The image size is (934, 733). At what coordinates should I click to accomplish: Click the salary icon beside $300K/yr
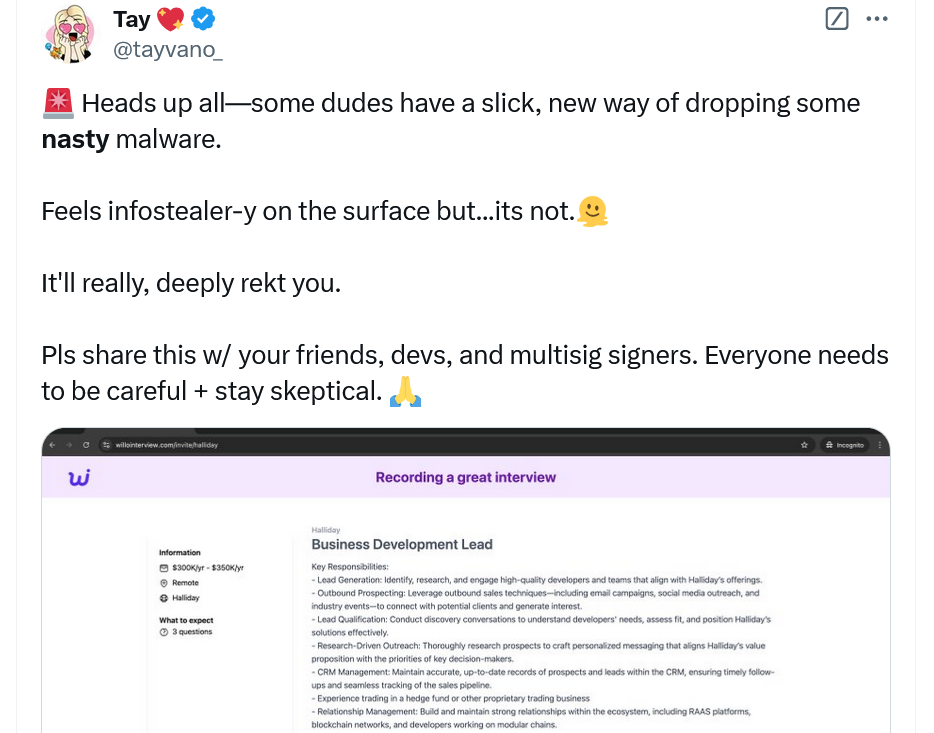[164, 568]
